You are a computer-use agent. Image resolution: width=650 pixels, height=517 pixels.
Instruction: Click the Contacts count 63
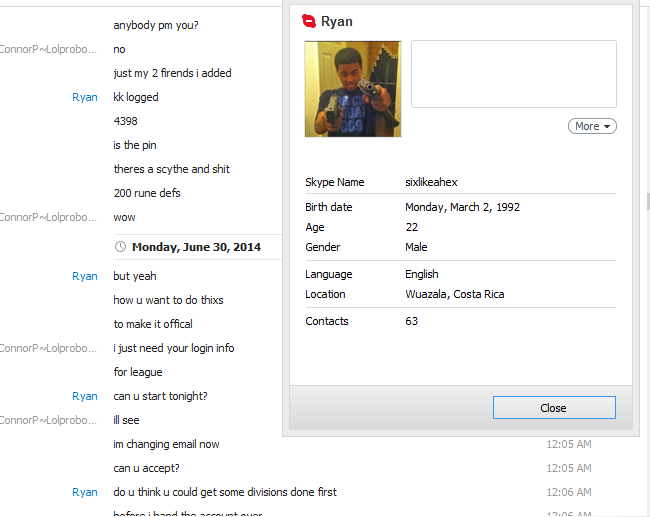coord(411,321)
